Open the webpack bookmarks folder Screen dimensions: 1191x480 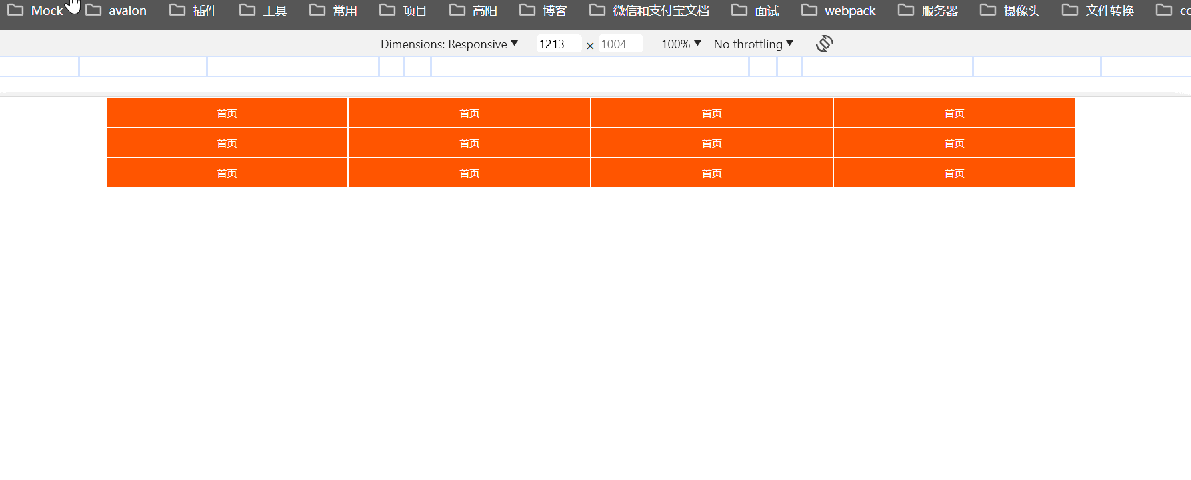click(x=839, y=11)
